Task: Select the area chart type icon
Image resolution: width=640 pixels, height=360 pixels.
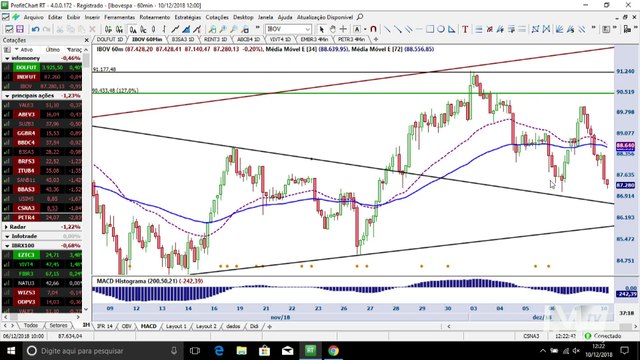Action: [x=186, y=29]
